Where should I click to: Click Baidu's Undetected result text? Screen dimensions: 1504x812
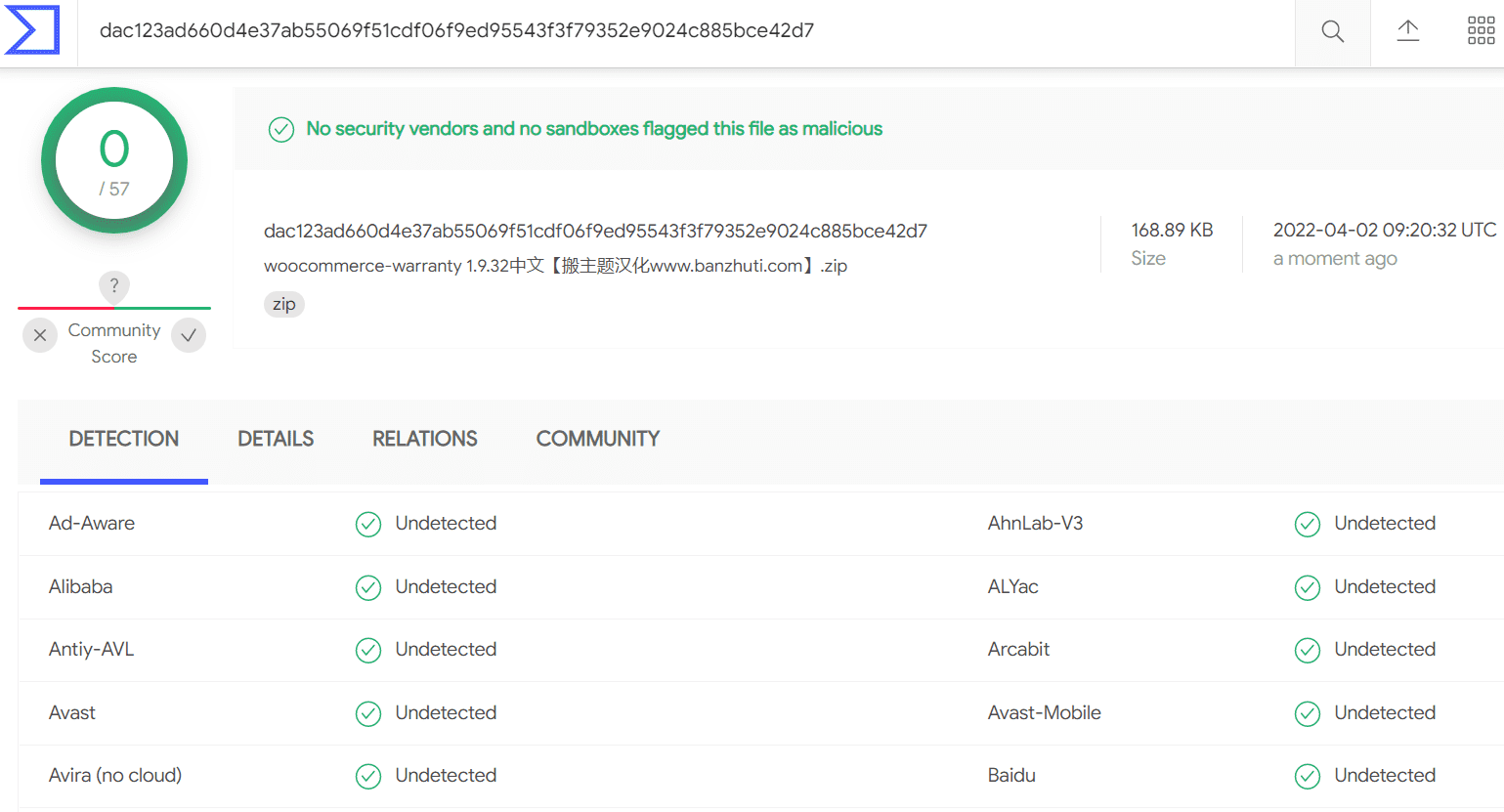1385,775
